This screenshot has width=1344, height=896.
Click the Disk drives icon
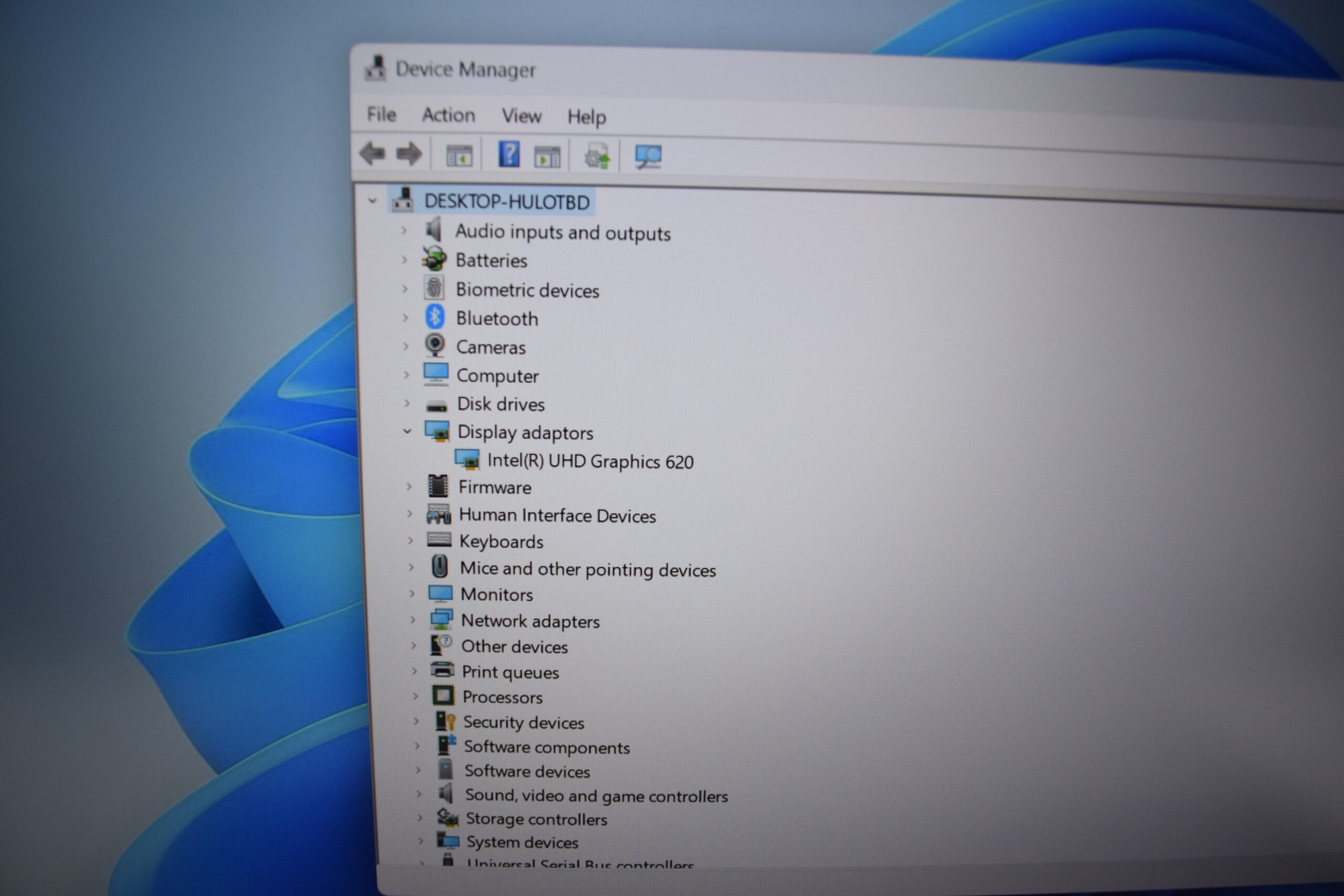click(437, 406)
